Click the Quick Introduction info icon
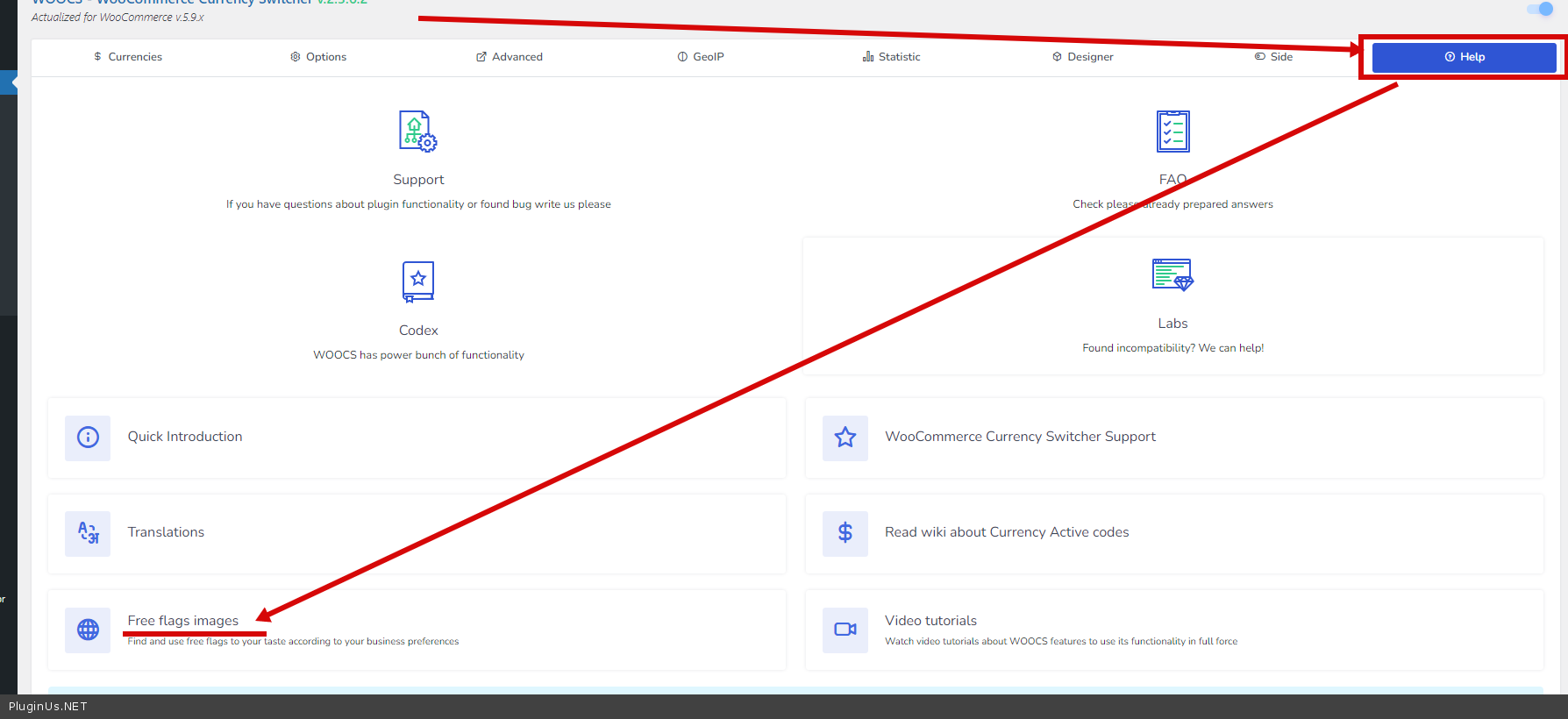Image resolution: width=1568 pixels, height=719 pixels. [x=88, y=438]
